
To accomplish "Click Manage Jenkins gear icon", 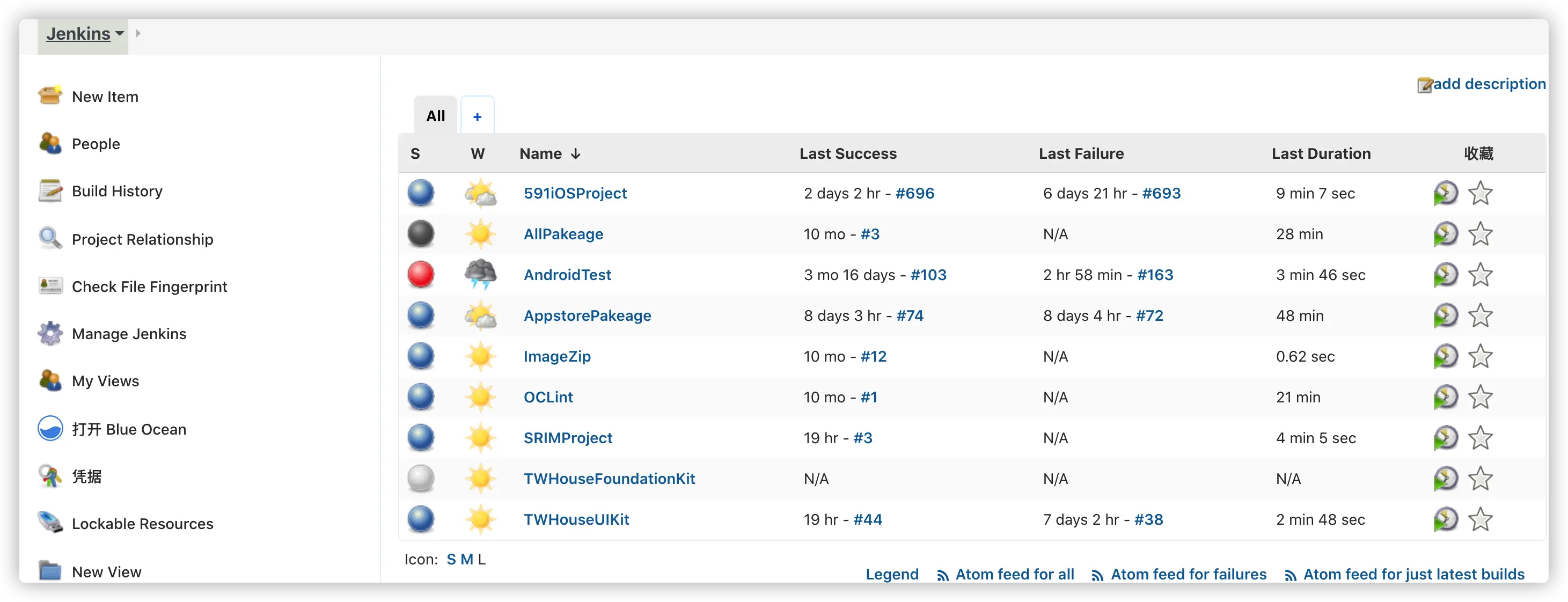I will click(x=50, y=333).
